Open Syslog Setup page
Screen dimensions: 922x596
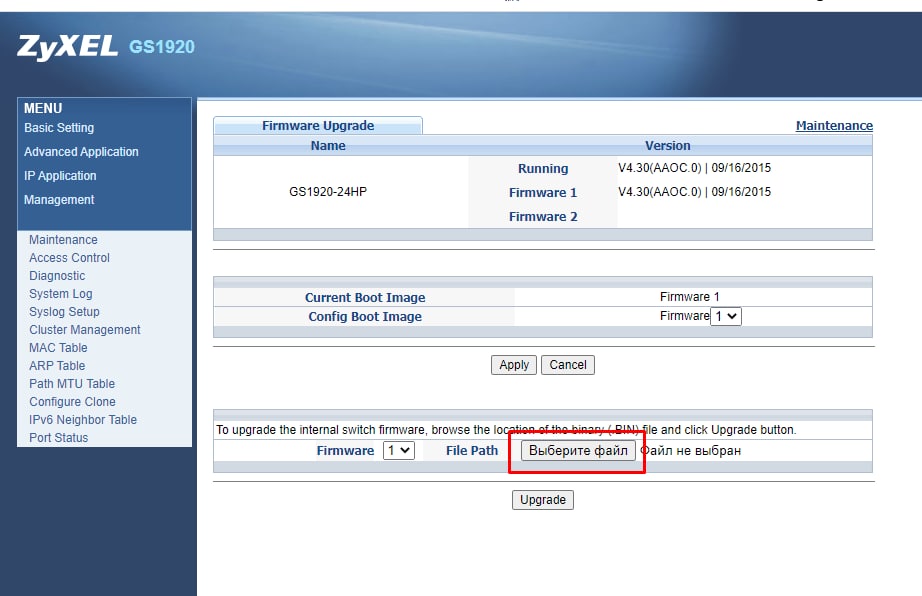pyautogui.click(x=64, y=312)
